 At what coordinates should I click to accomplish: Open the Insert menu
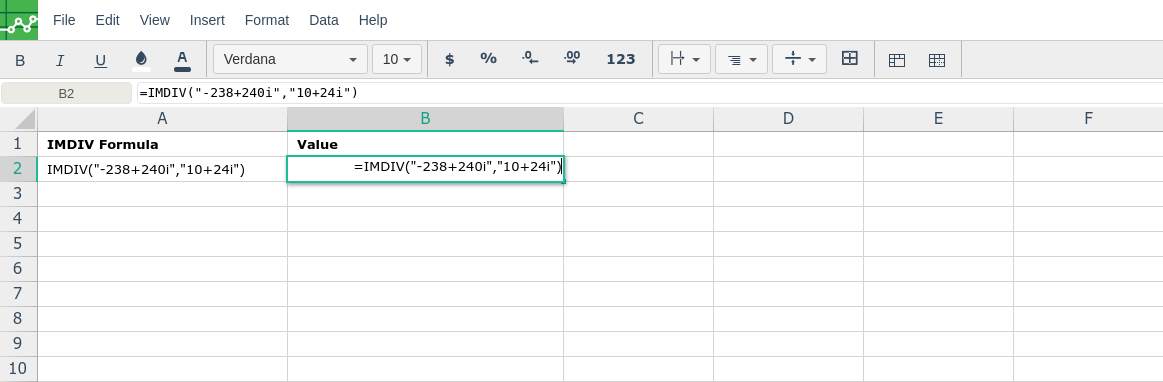(208, 20)
